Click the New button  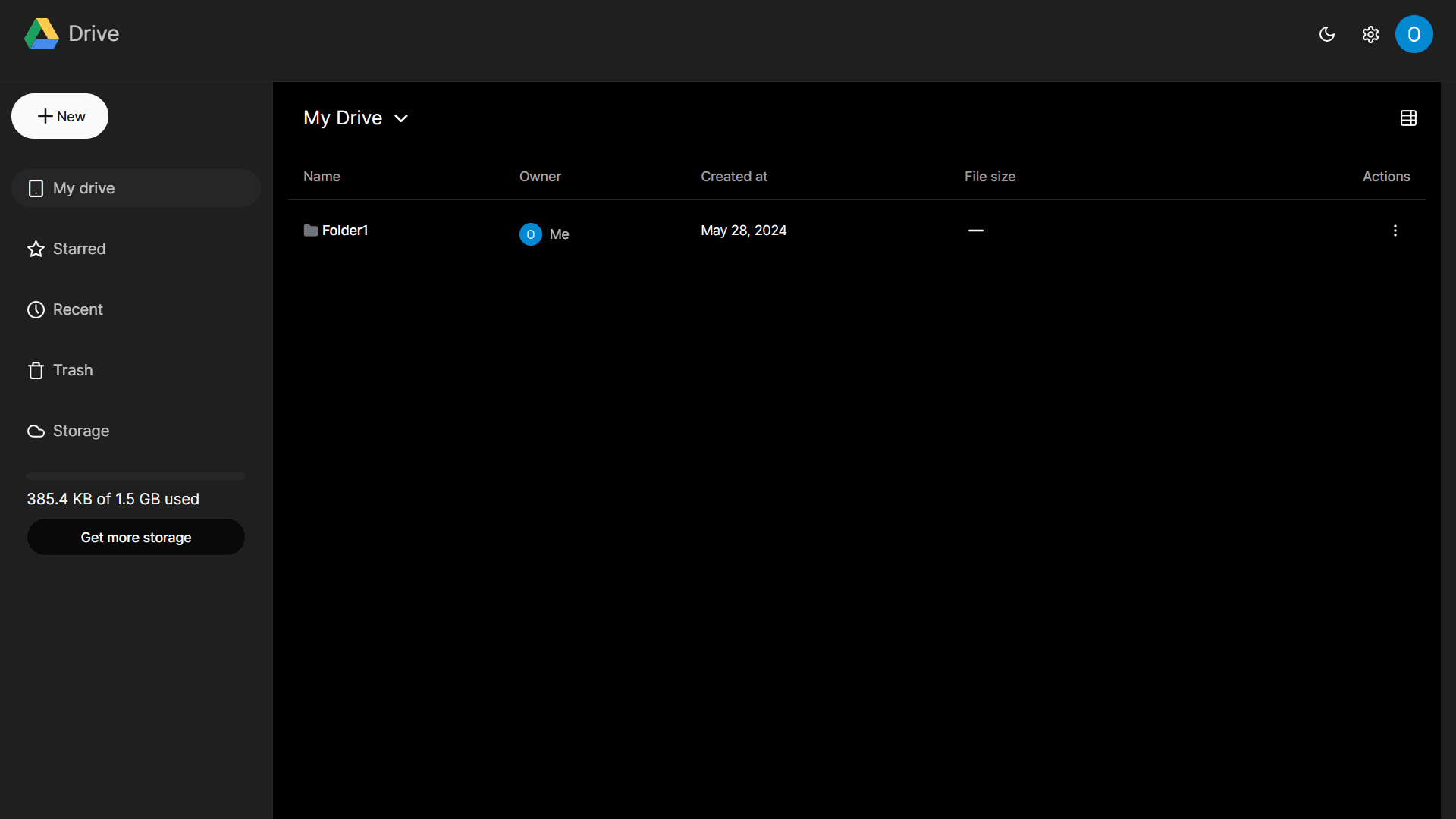coord(59,116)
